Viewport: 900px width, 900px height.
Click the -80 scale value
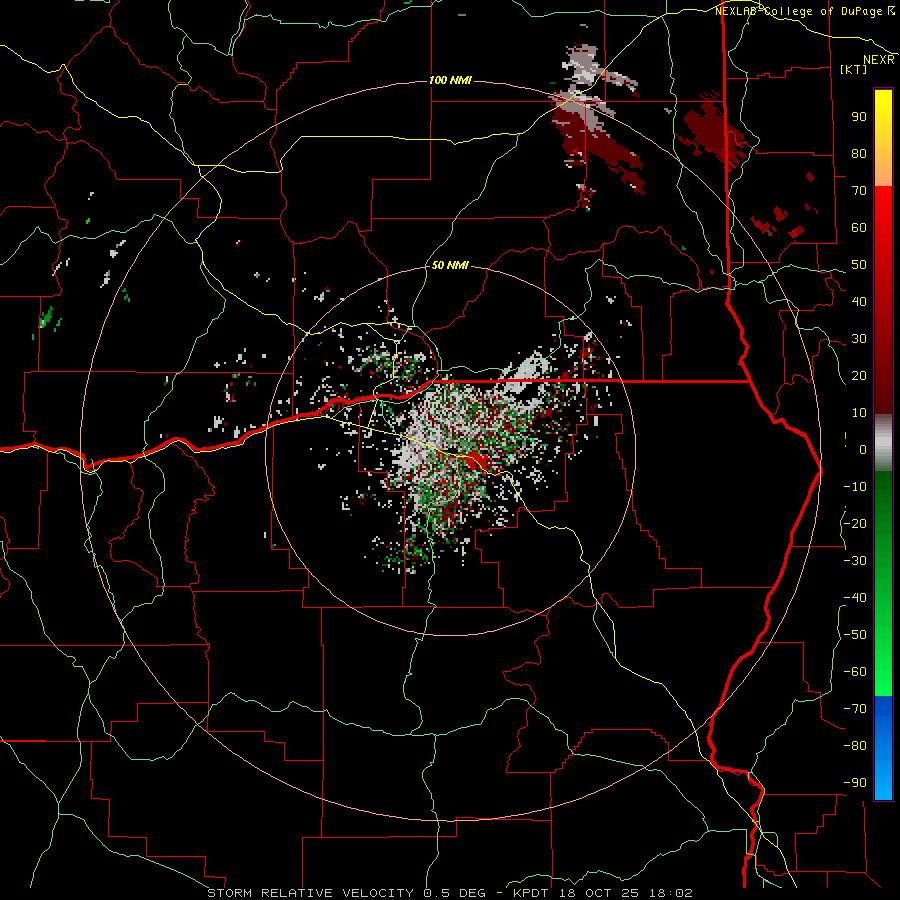855,746
